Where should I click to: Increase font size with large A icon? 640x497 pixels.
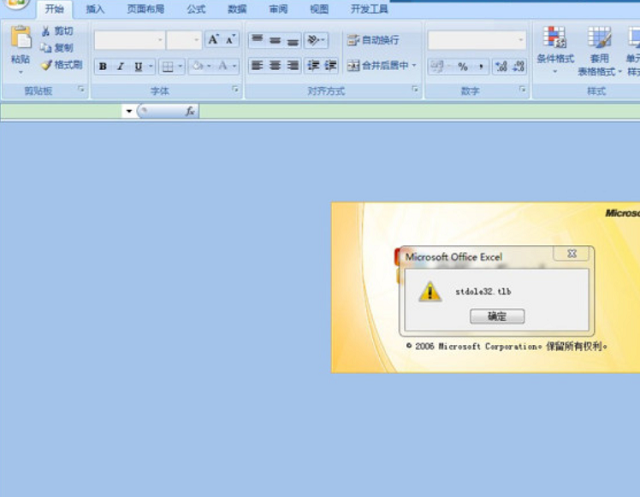click(x=213, y=40)
